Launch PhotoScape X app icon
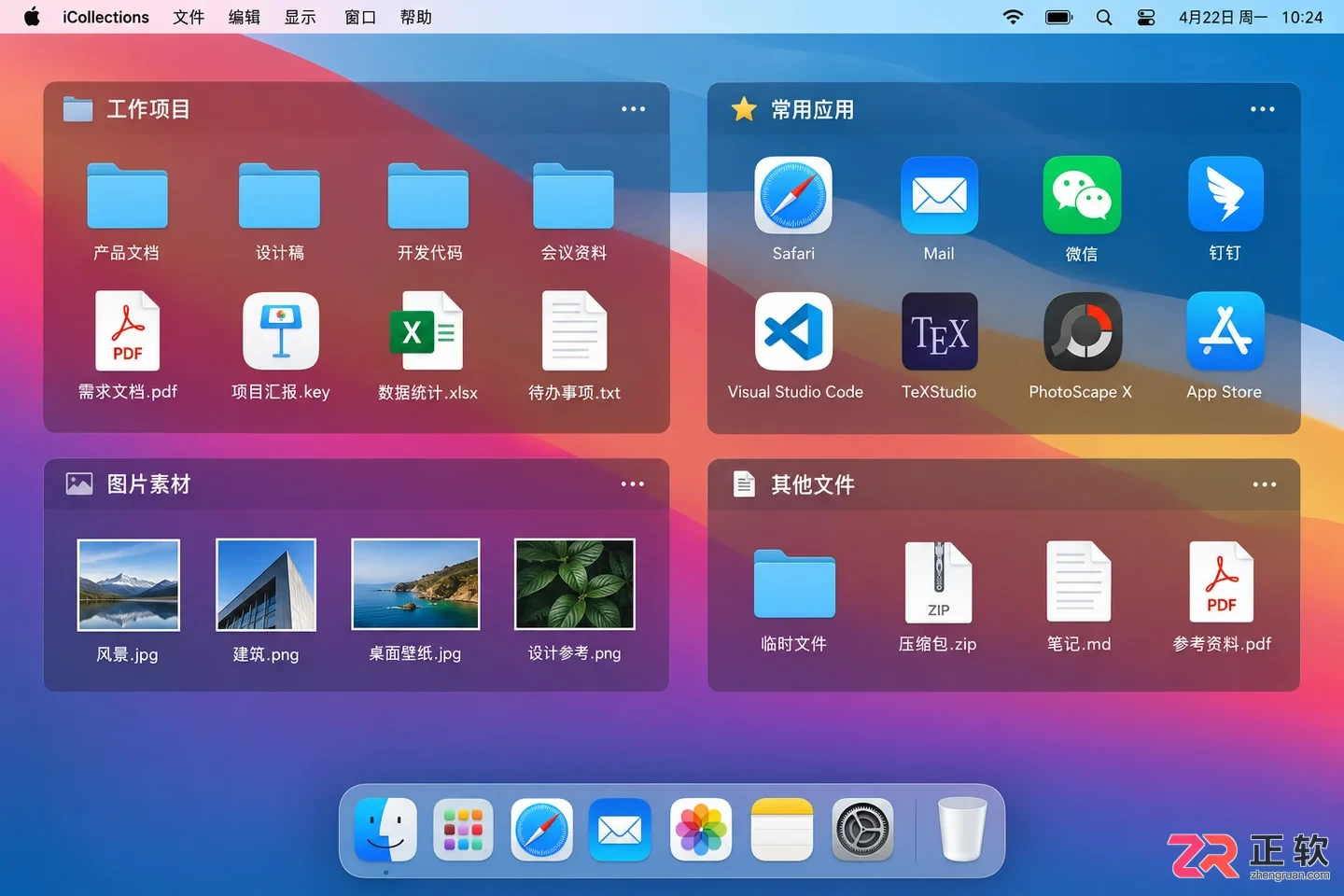Viewport: 1344px width, 896px height. click(x=1083, y=331)
